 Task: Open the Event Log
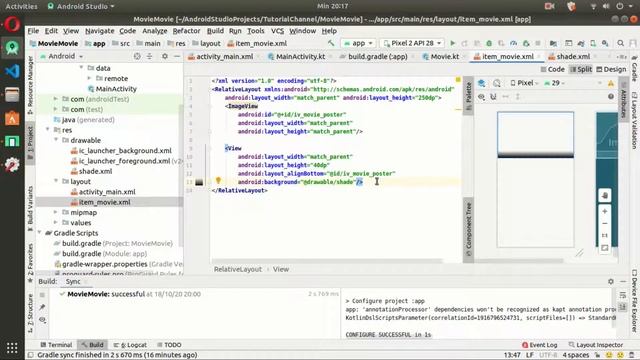(x=539, y=345)
